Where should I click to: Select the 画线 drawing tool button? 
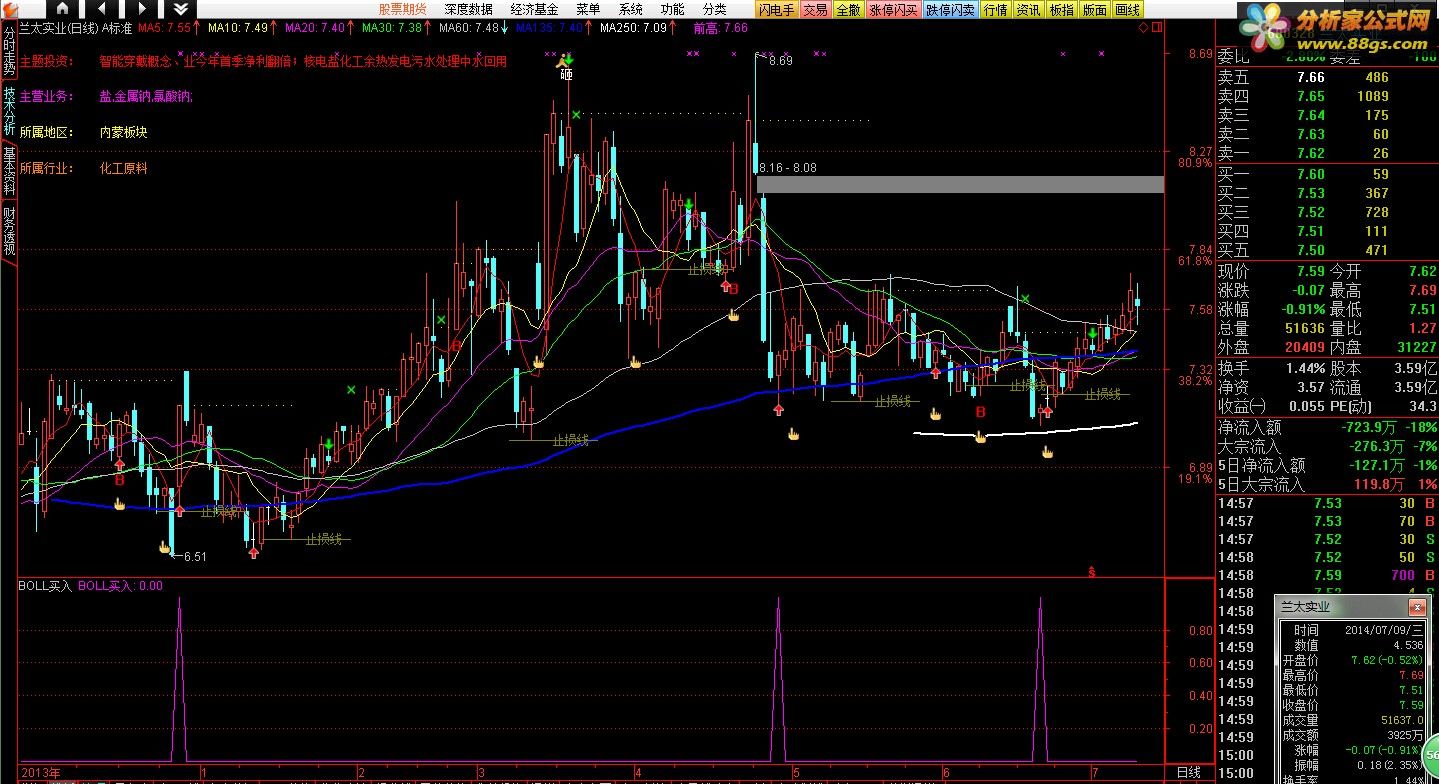pyautogui.click(x=1128, y=10)
